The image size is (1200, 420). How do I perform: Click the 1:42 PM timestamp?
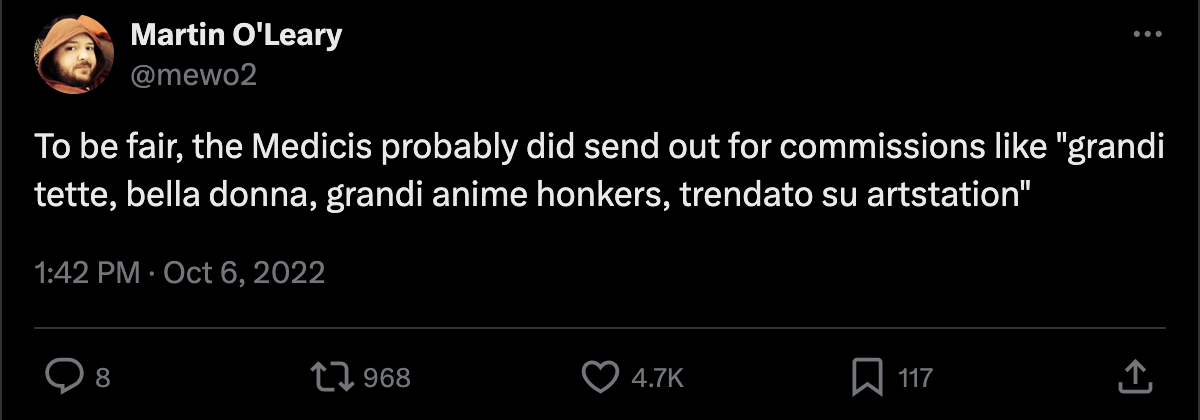tap(85, 273)
